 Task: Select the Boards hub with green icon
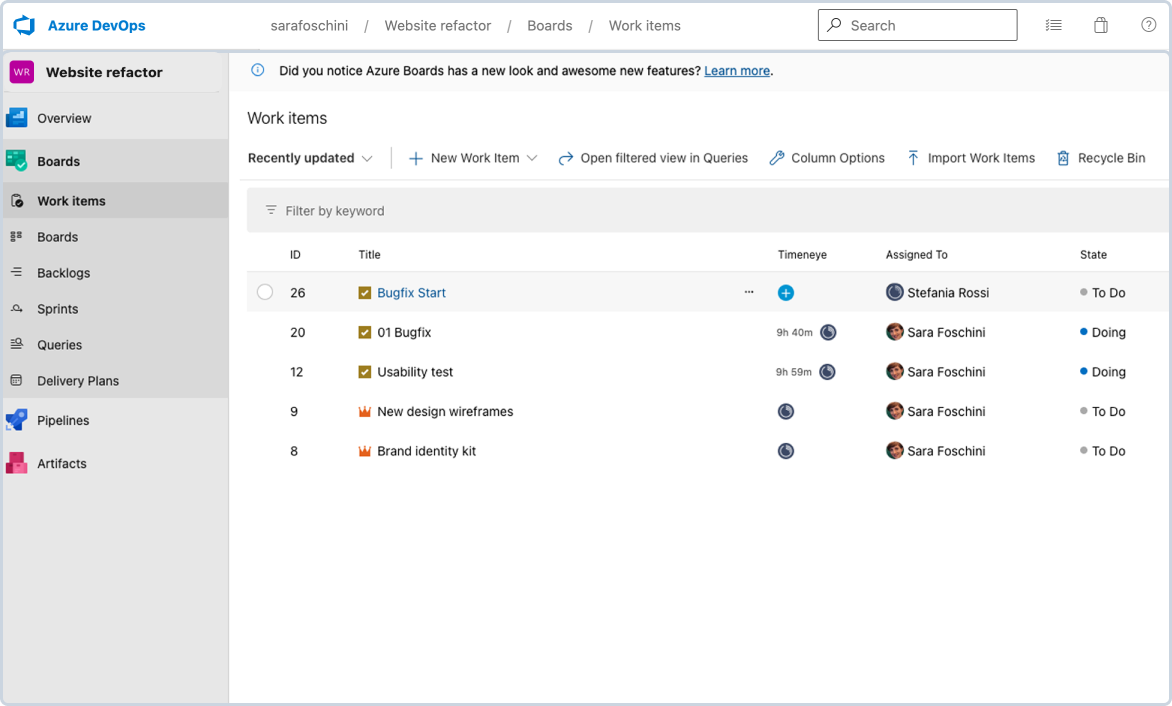[116, 161]
